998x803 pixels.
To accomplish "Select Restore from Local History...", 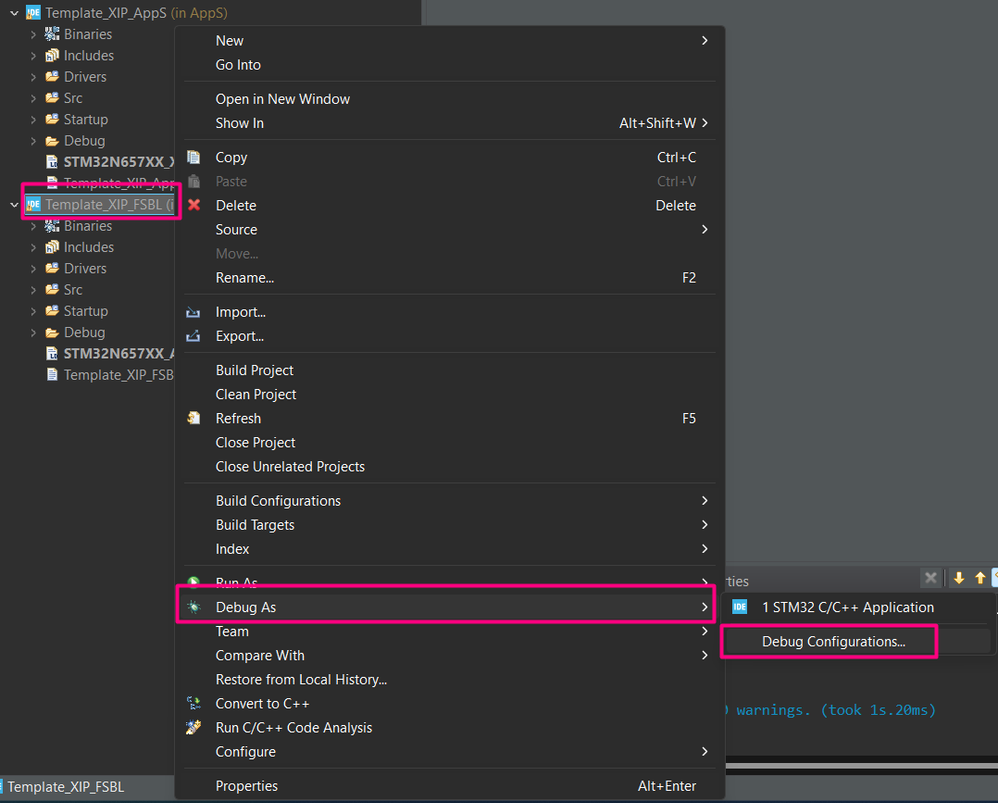I will tap(449, 680).
